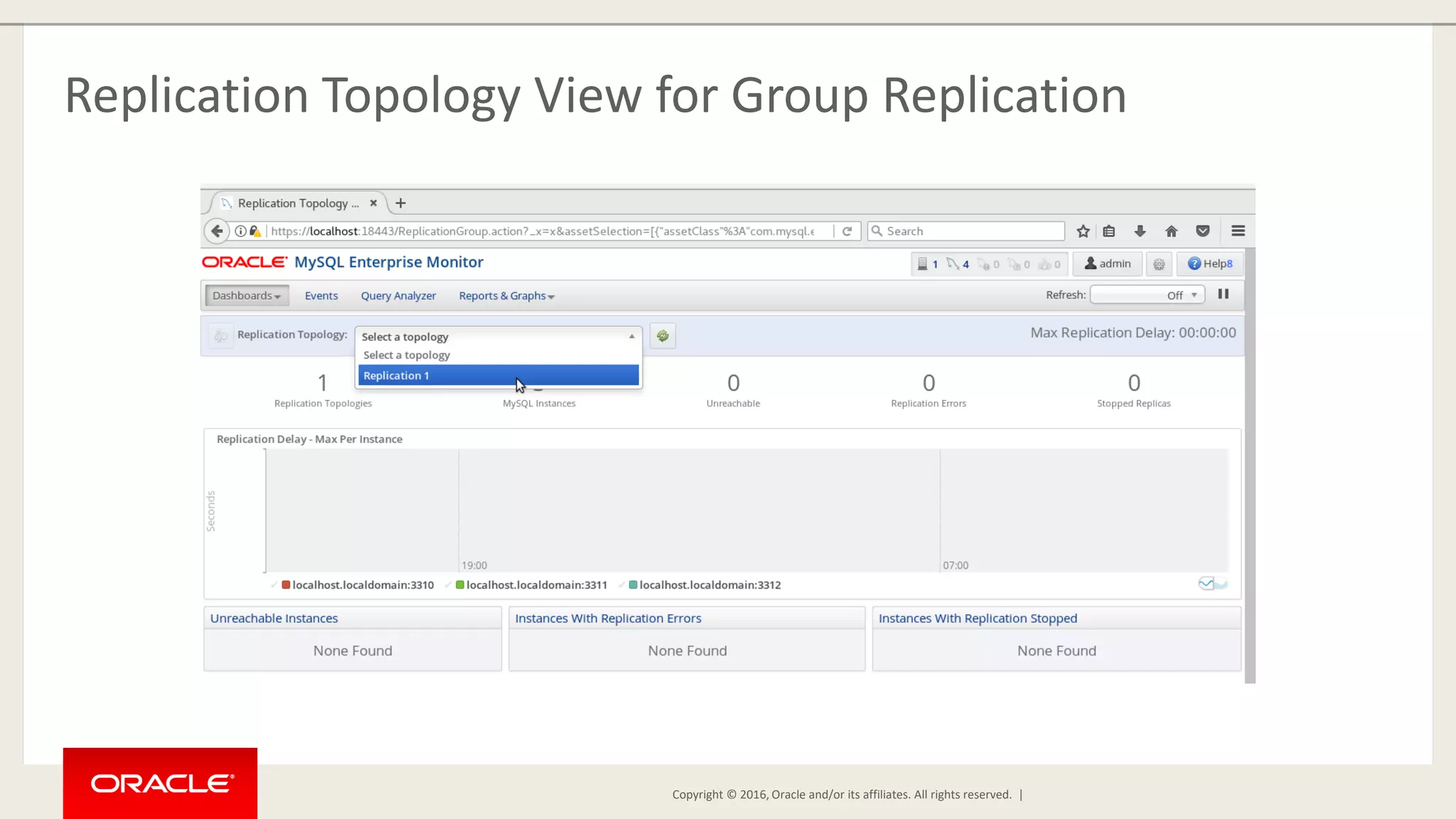
Task: Click the 07:00 time marker on chart
Action: tap(955, 565)
